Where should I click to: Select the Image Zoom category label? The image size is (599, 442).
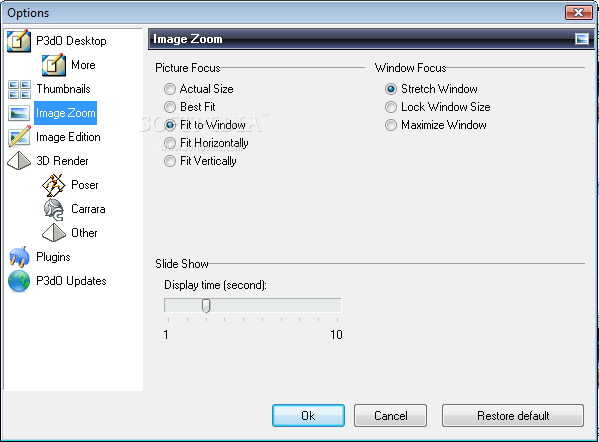coord(65,113)
